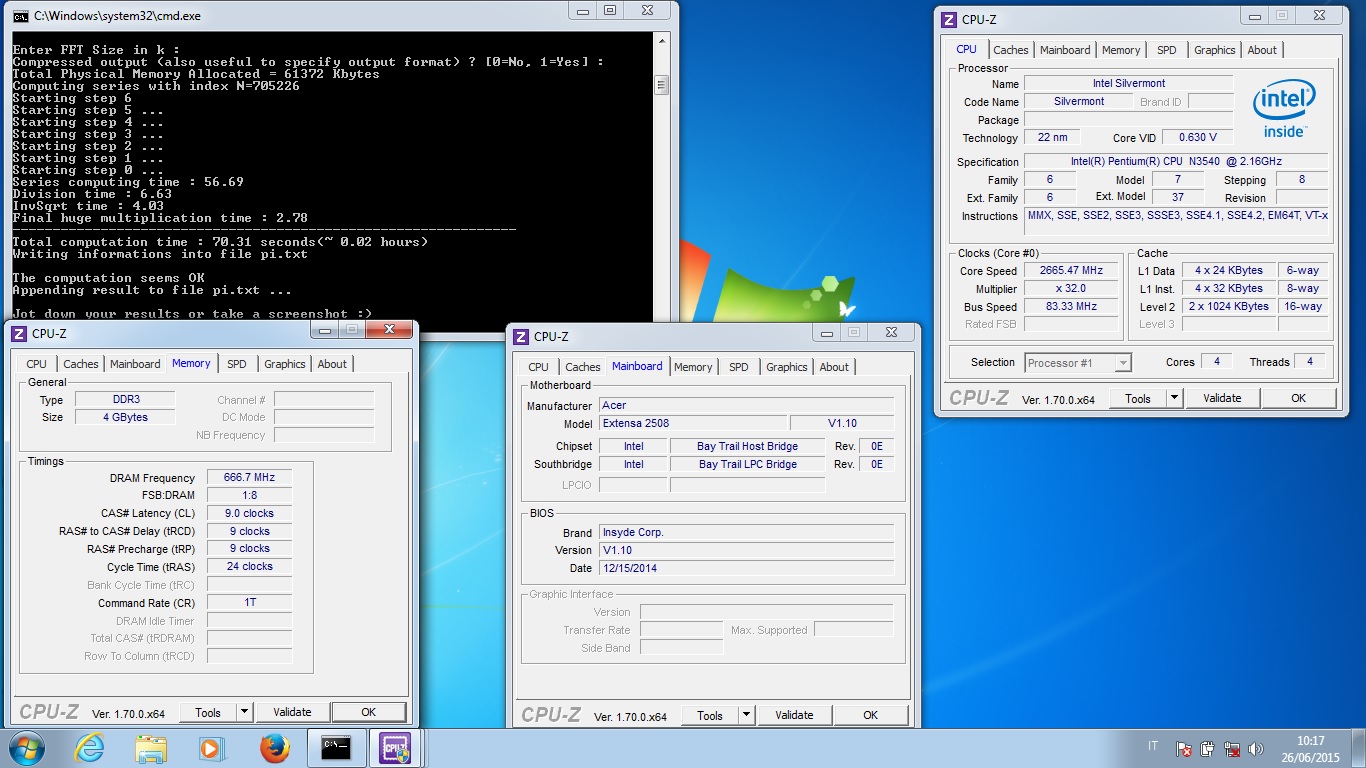The height and width of the screenshot is (768, 1366).
Task: Select the CPU tab in the Memory window
Action: (37, 364)
